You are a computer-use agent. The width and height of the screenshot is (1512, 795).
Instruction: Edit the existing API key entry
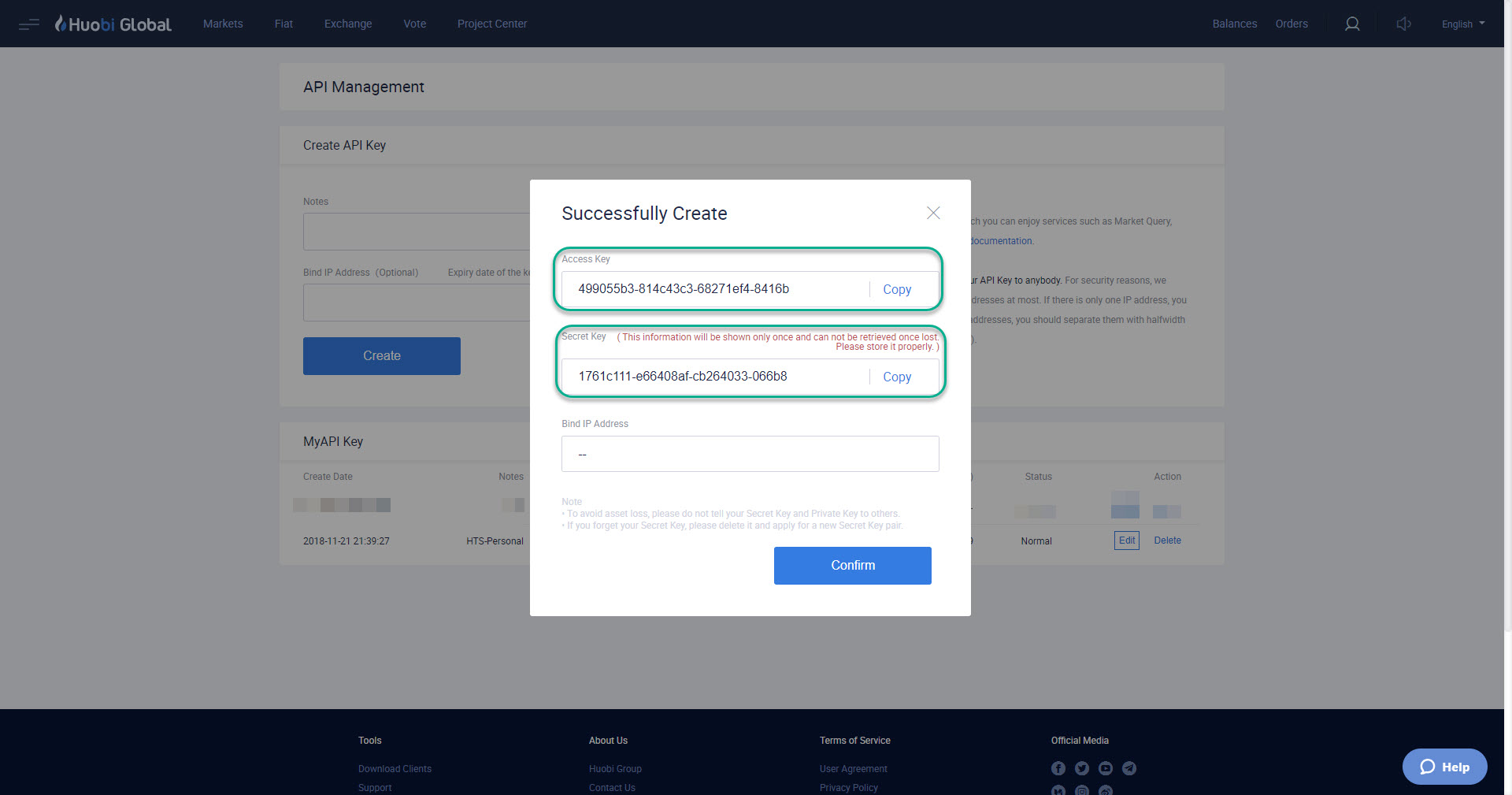(1126, 541)
